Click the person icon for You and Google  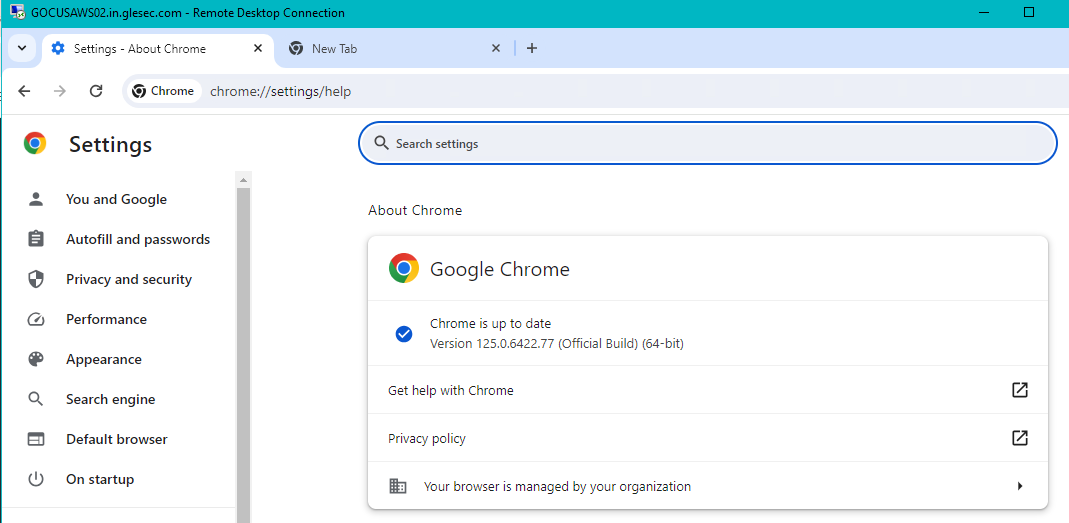35,199
